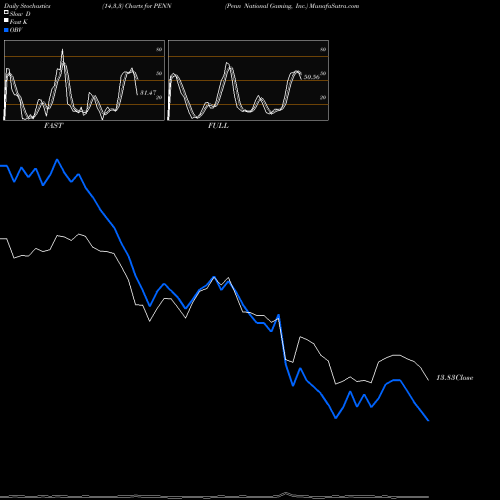500x500 pixels.
Task: Click the 'Fast K' legend text
Action: [x=19, y=22]
